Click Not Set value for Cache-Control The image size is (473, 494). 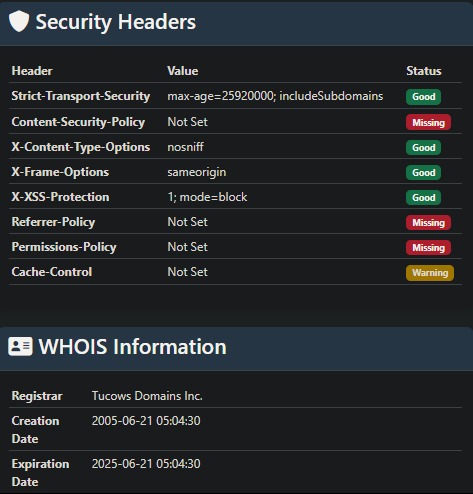pyautogui.click(x=187, y=272)
